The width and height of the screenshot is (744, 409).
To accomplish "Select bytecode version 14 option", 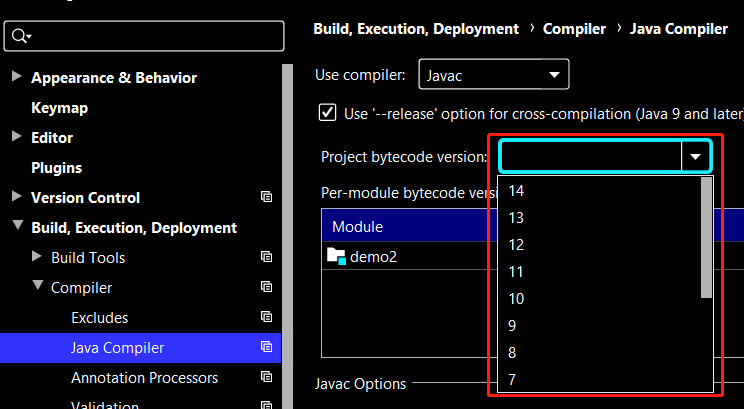I will [516, 190].
